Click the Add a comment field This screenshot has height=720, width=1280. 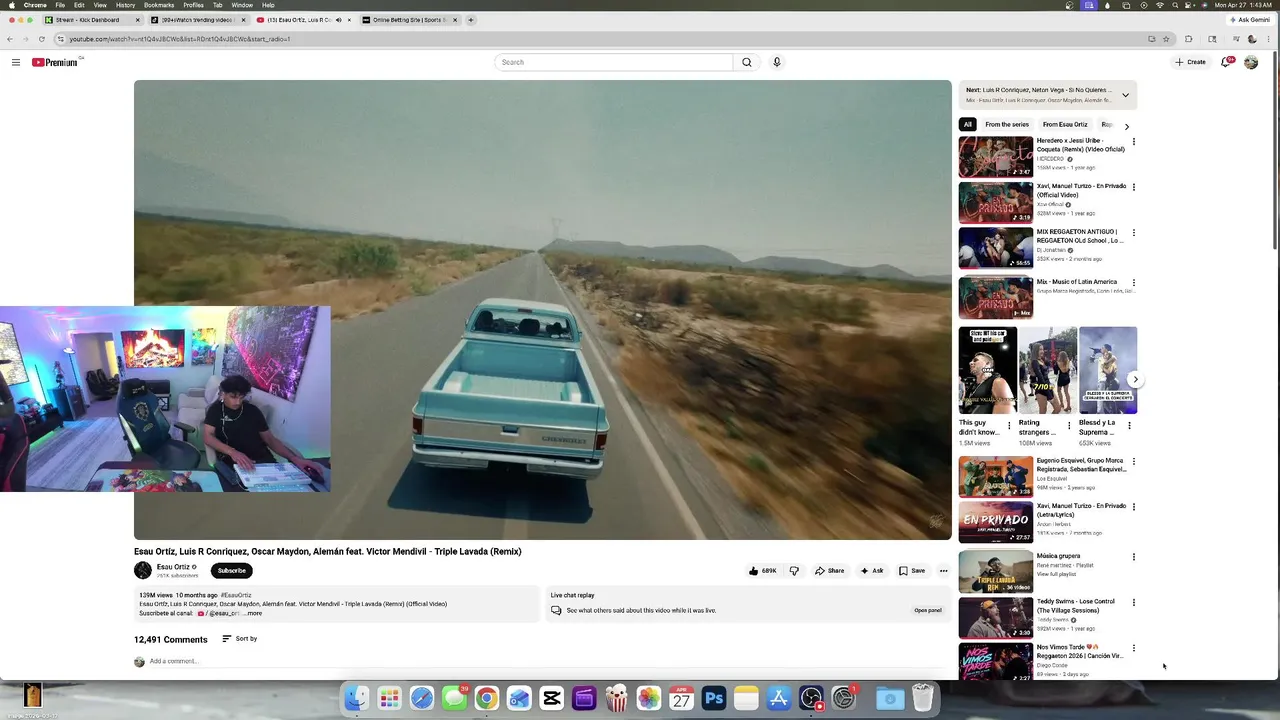click(548, 661)
